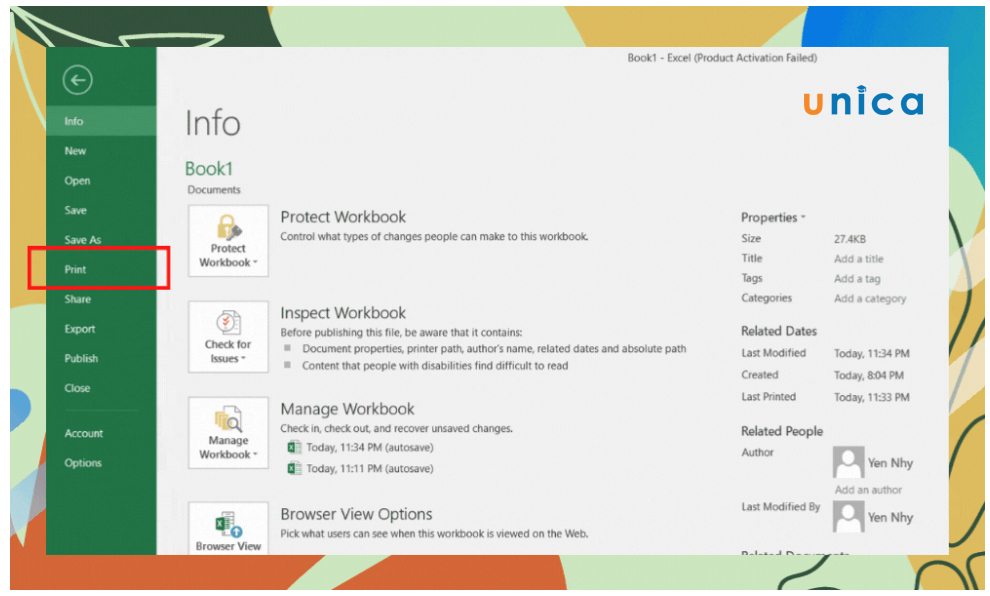Click the Last Modified time 11:34 PM

871,354
